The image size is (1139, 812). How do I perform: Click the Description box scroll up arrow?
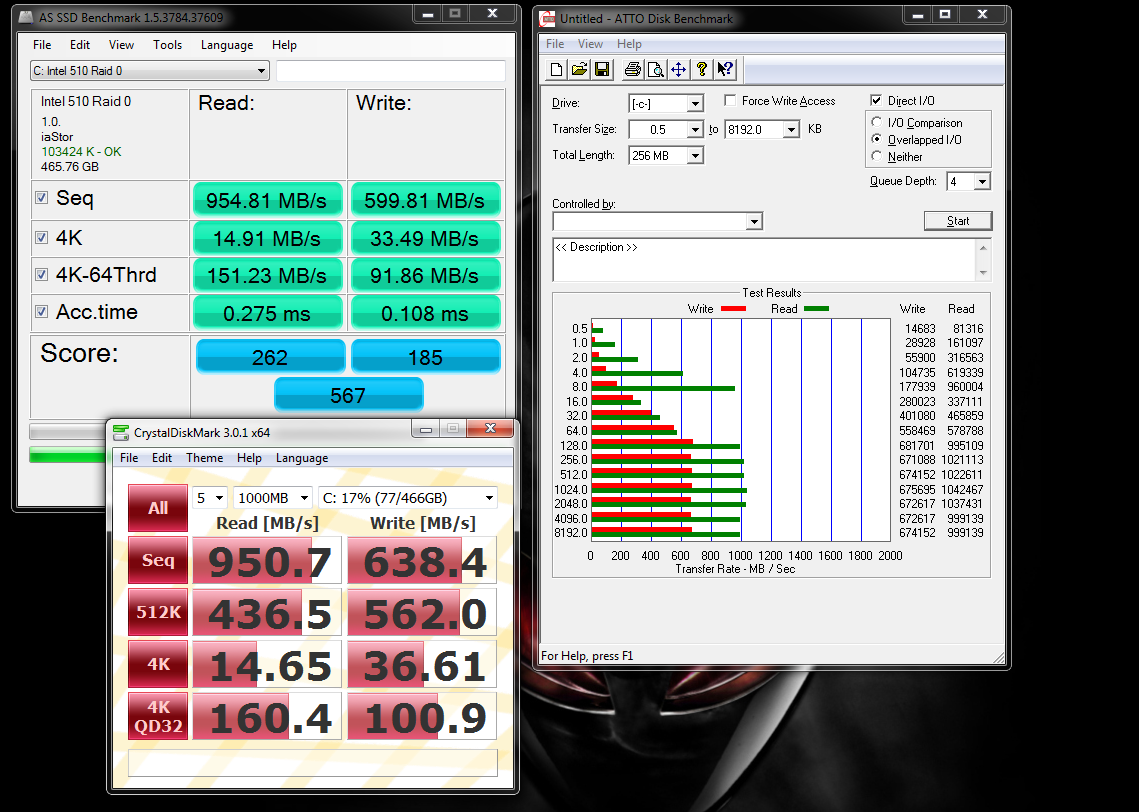[x=984, y=248]
